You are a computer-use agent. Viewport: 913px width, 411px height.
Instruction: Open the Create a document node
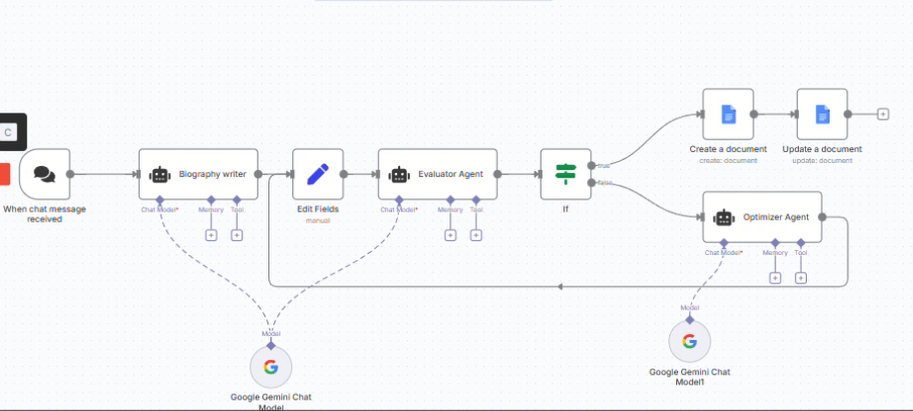tap(728, 114)
